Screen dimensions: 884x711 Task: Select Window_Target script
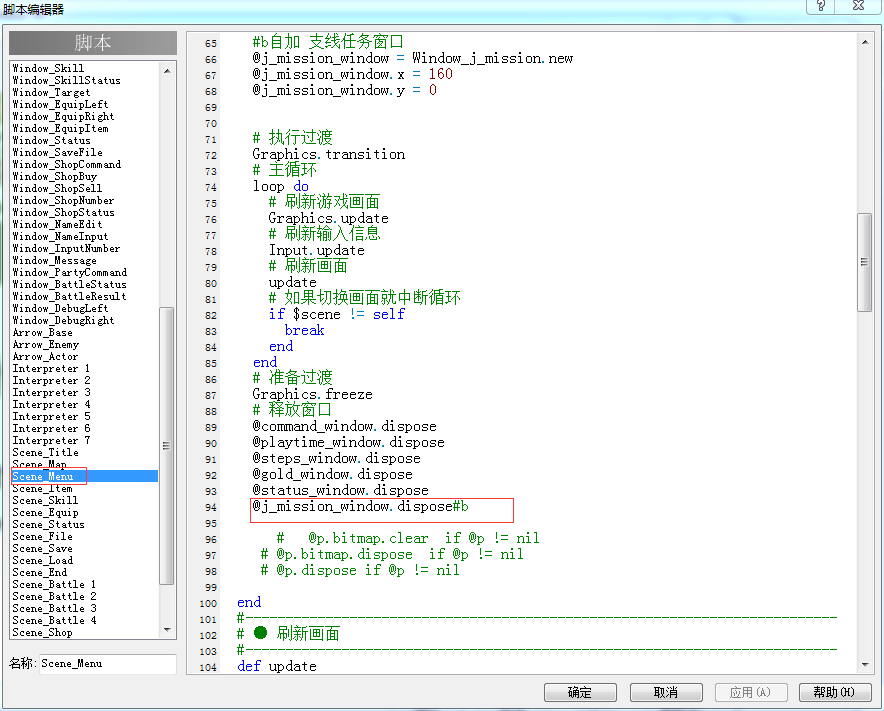tap(51, 92)
